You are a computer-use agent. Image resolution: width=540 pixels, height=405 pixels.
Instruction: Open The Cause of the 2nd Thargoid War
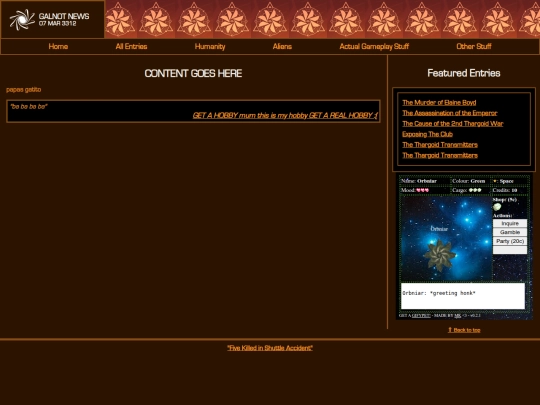click(x=453, y=124)
